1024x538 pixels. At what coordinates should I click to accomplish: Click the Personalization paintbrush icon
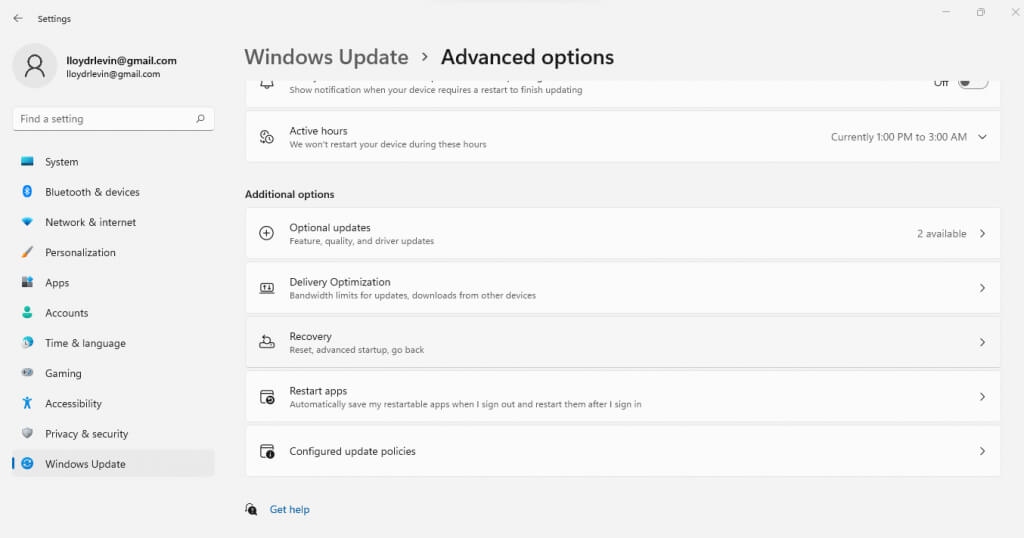pos(27,252)
